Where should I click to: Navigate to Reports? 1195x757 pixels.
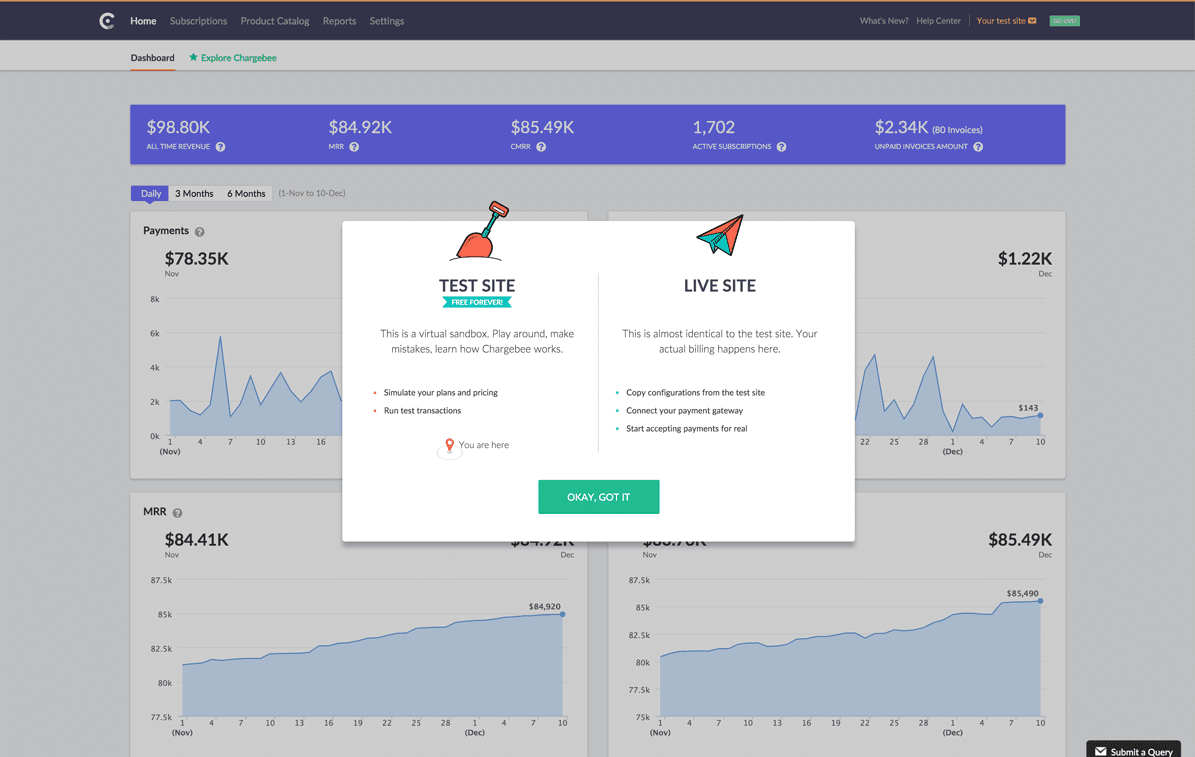click(x=339, y=21)
